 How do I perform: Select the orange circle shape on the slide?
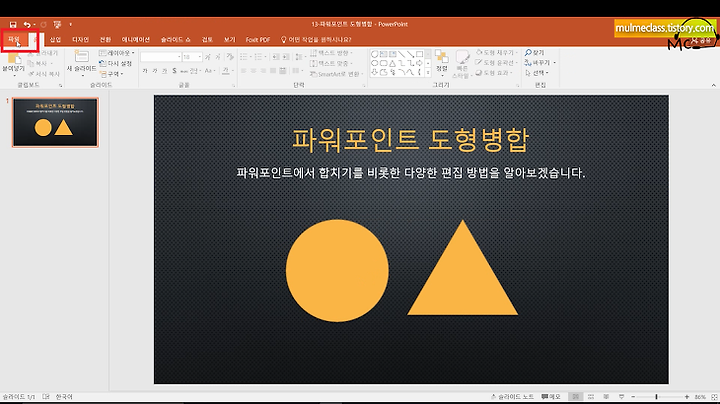coord(337,270)
